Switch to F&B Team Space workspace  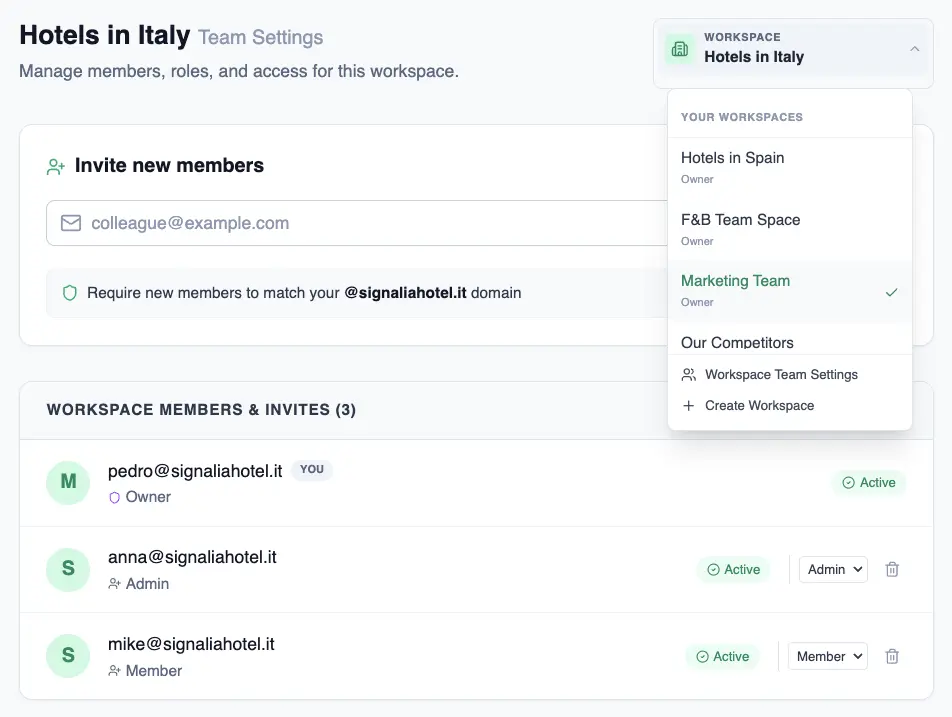pyautogui.click(x=789, y=229)
